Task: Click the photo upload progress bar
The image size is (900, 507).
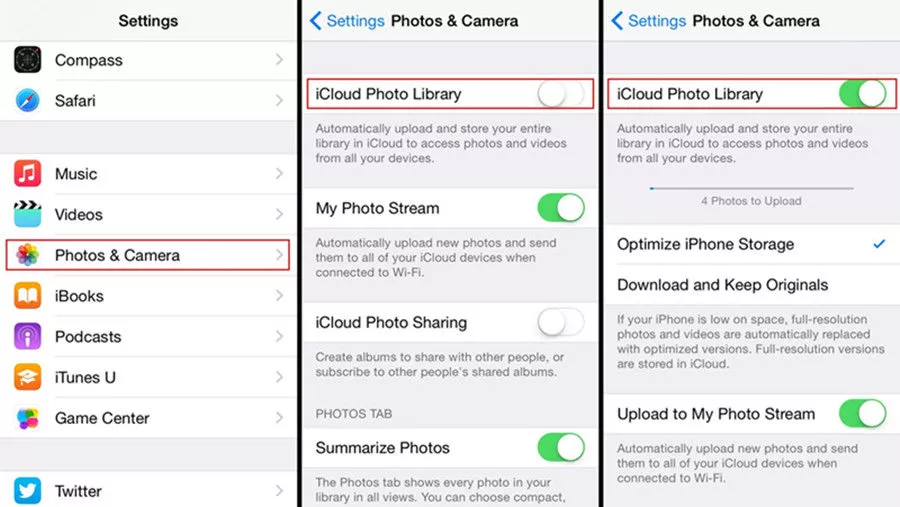Action: pos(751,188)
